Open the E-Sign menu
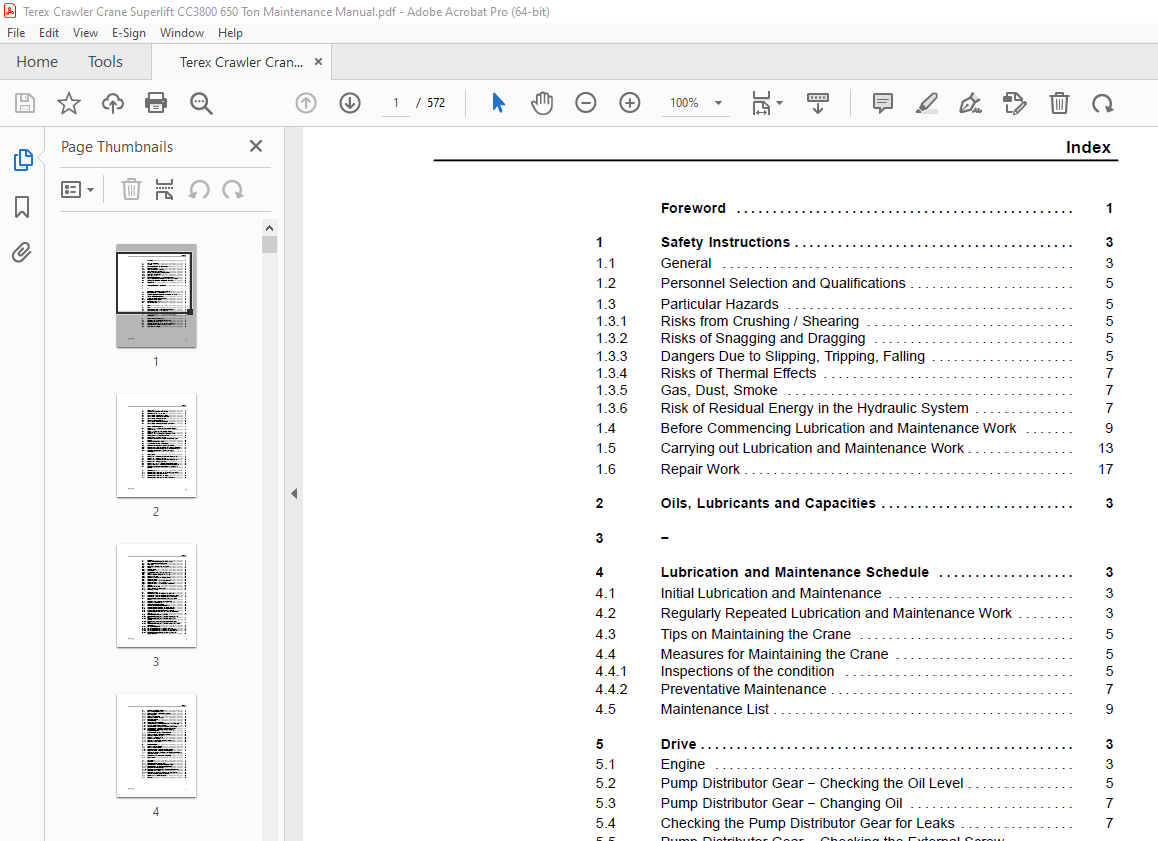The image size is (1158, 841). 129,32
